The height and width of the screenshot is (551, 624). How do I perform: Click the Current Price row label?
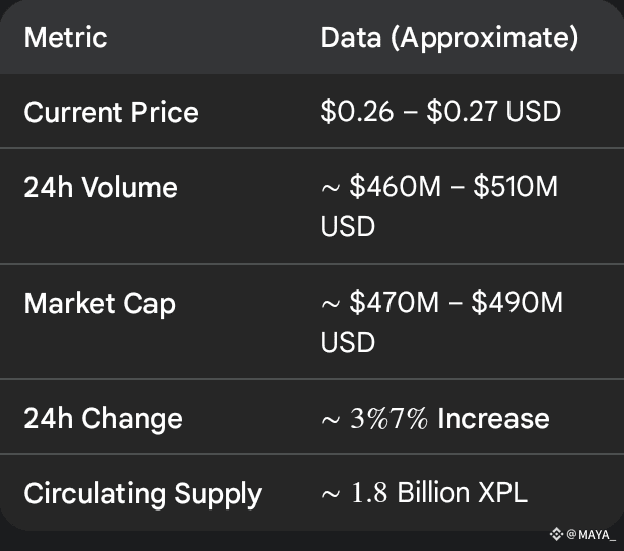click(x=111, y=111)
